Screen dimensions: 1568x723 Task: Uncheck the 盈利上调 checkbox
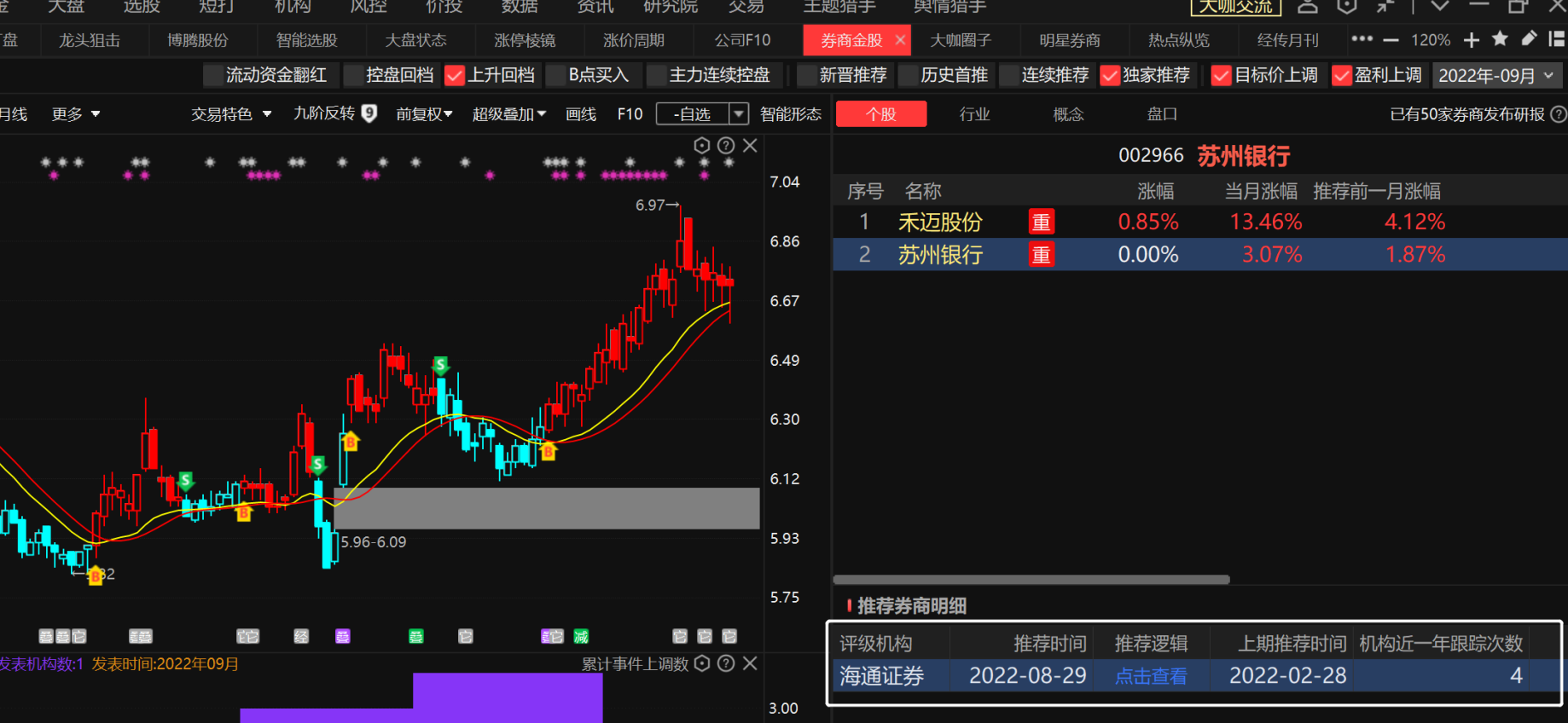coord(1342,76)
